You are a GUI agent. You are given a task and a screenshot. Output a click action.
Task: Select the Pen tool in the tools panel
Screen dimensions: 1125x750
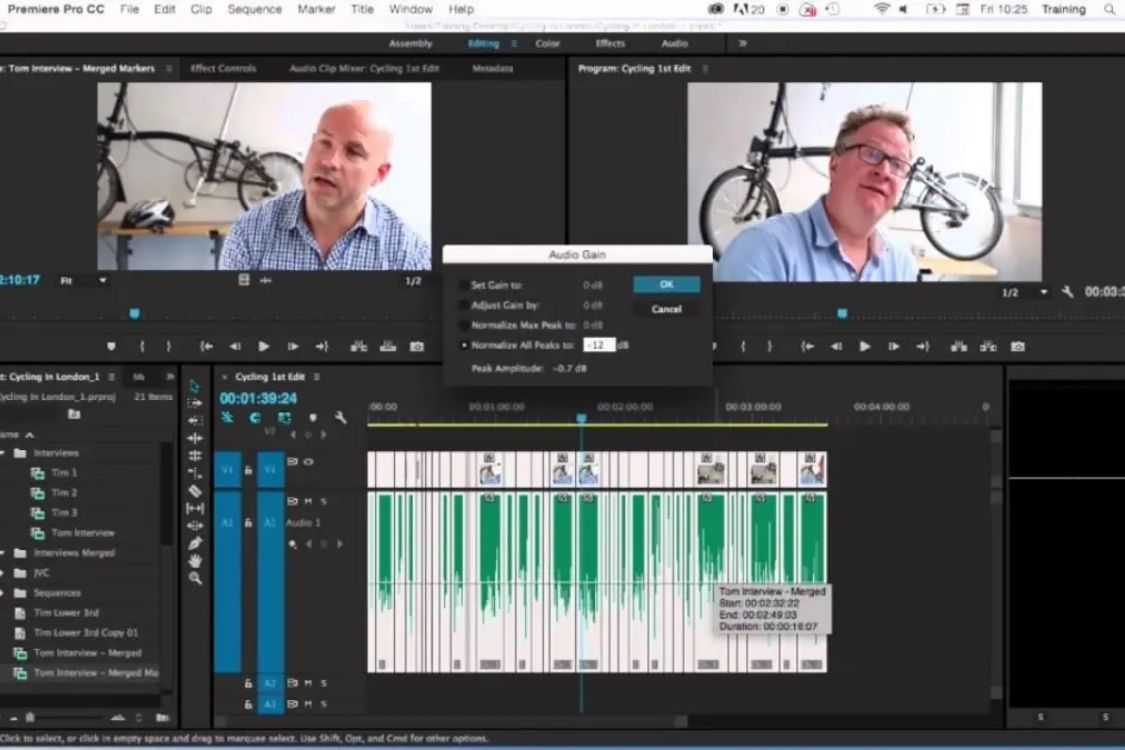[x=195, y=543]
